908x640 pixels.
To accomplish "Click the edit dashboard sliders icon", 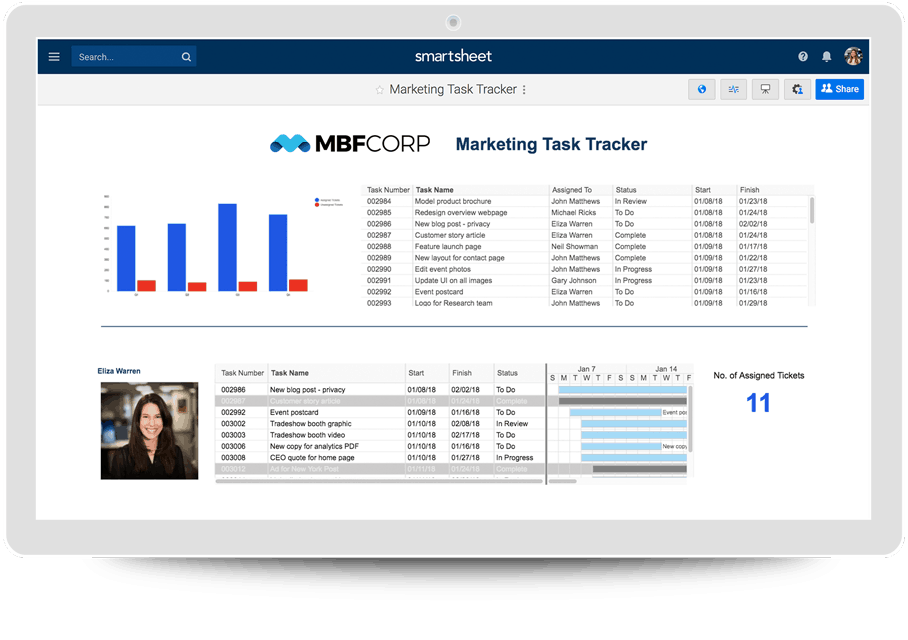I will (734, 89).
